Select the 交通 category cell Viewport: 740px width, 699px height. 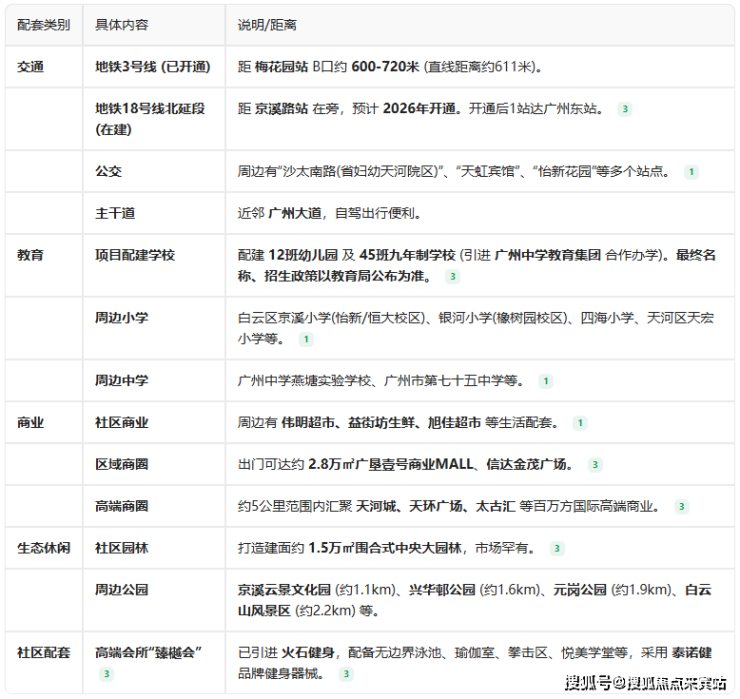31,67
